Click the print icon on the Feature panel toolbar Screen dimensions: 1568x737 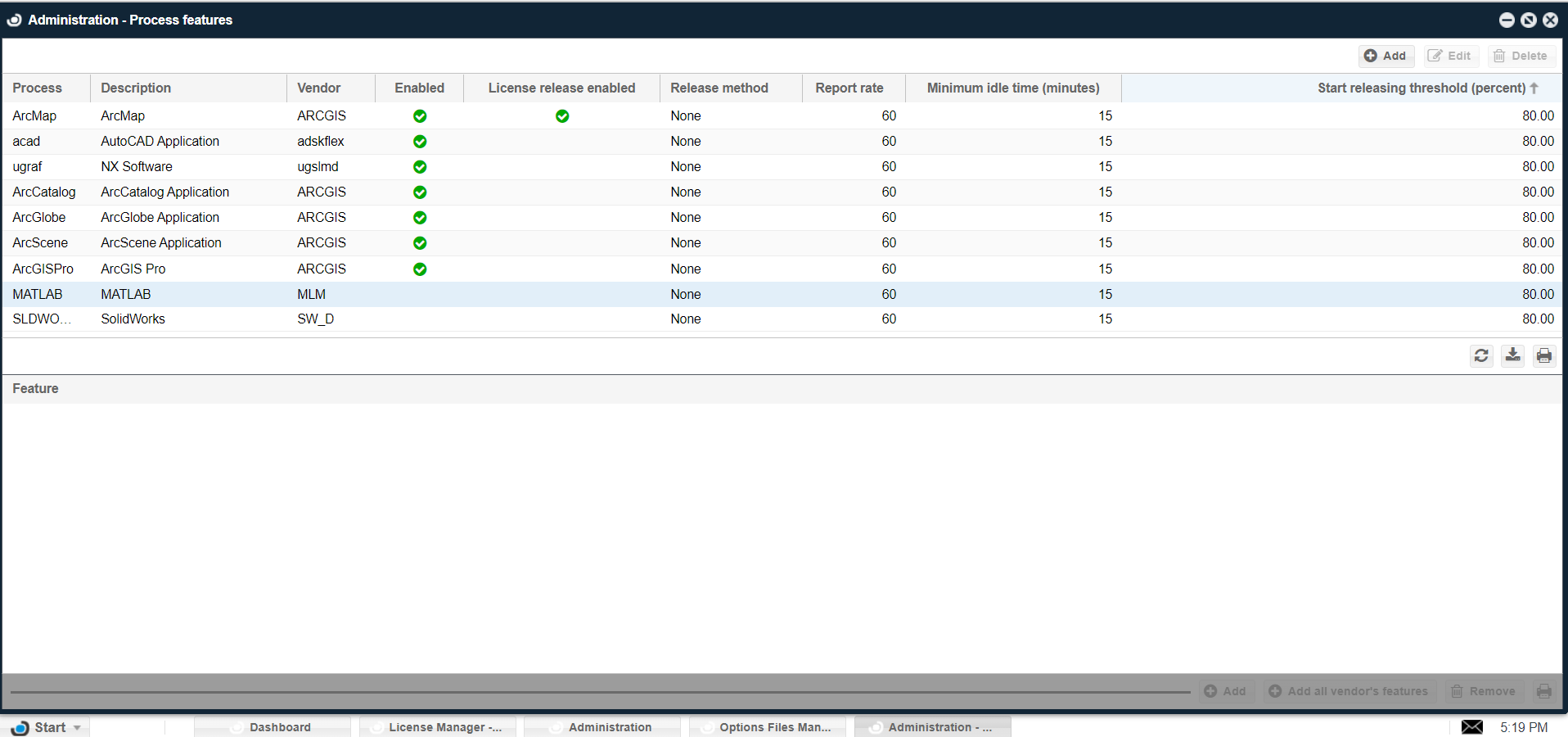click(x=1544, y=691)
